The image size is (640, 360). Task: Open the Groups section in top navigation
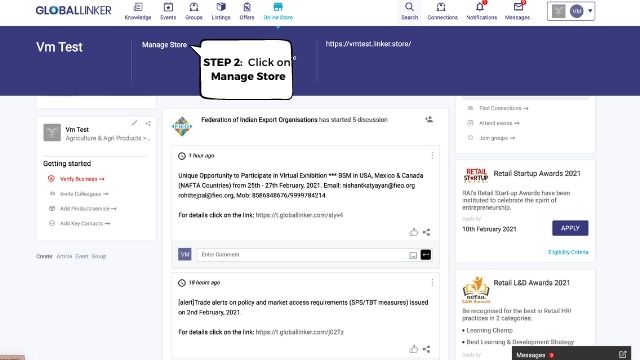194,11
